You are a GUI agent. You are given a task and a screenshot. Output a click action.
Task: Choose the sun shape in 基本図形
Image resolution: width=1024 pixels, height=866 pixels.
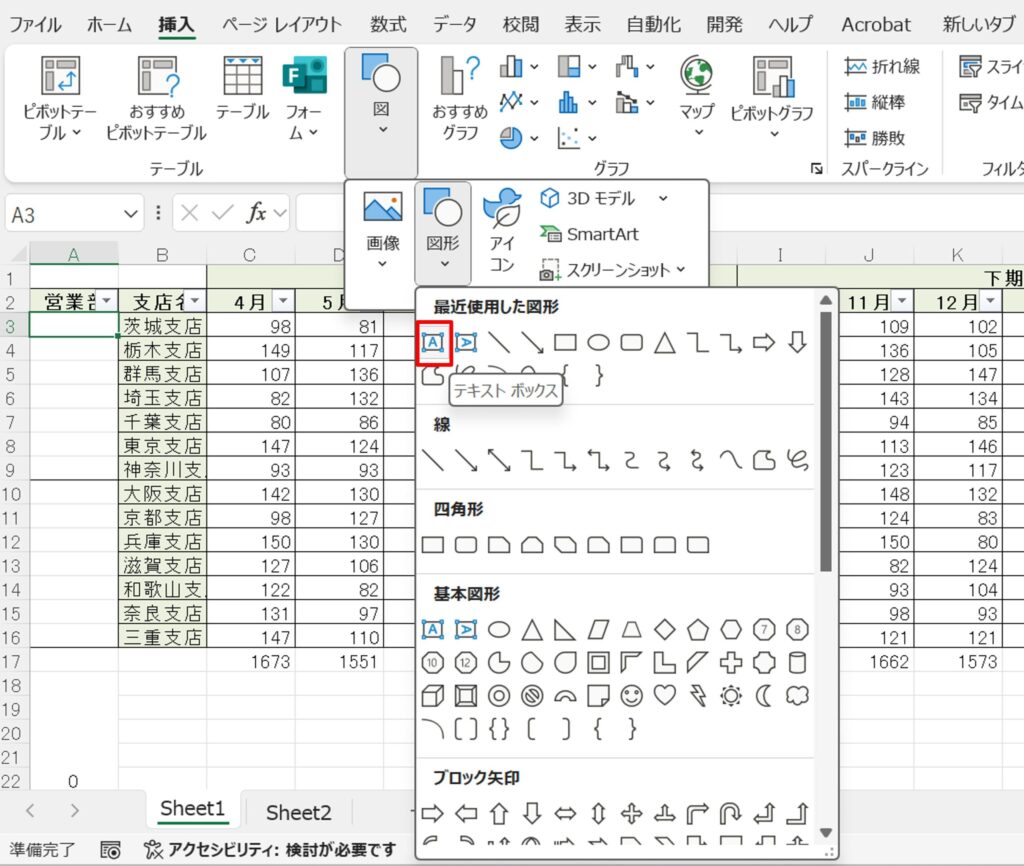(731, 696)
